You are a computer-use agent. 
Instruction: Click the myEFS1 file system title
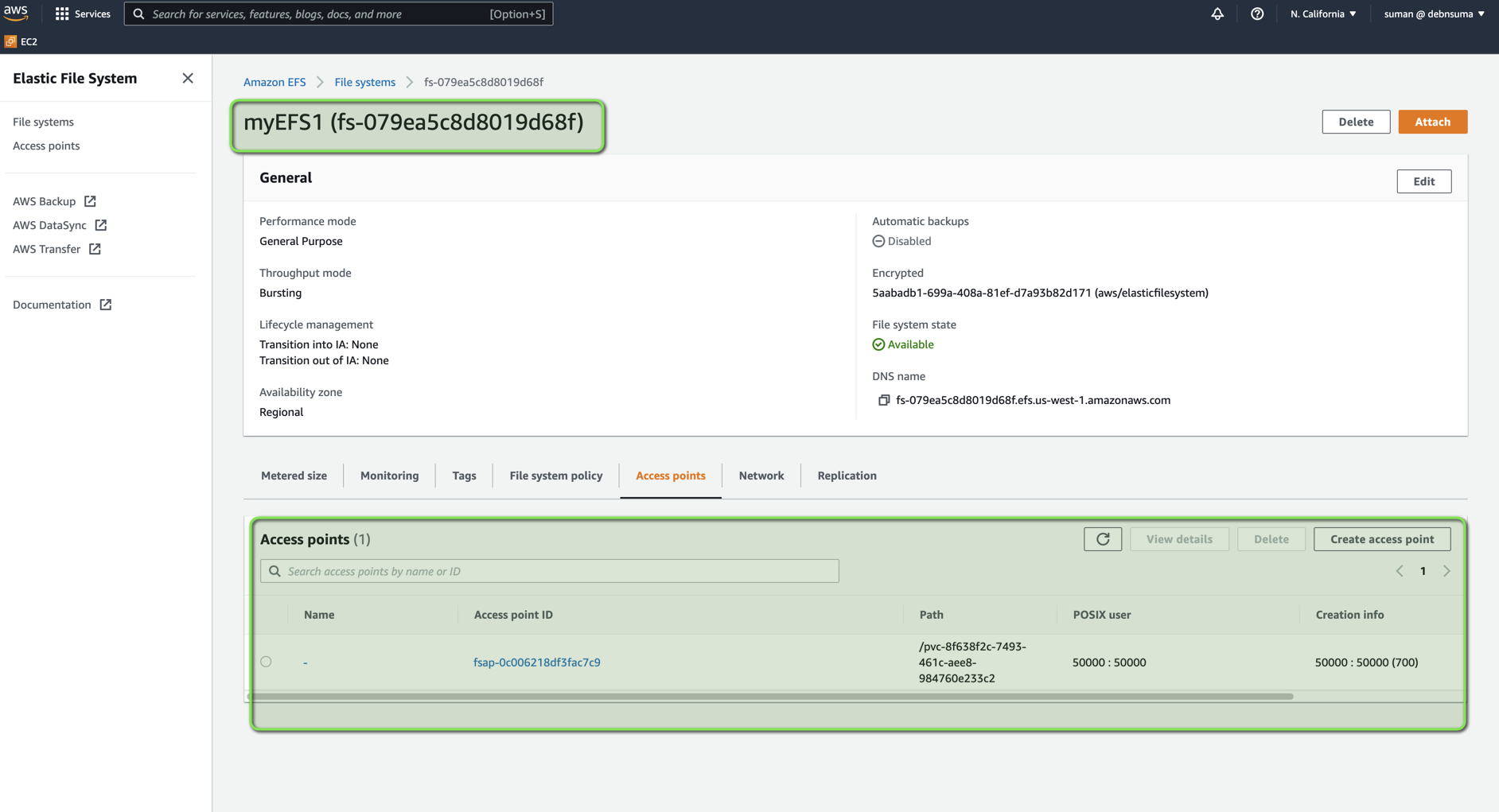pyautogui.click(x=414, y=122)
